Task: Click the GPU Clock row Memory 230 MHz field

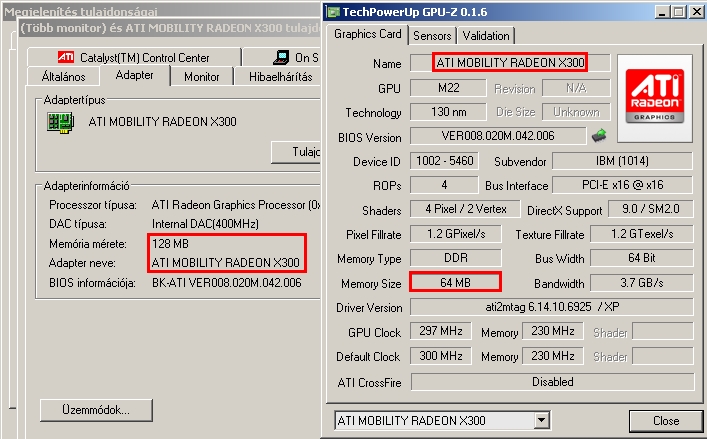Action: point(552,331)
